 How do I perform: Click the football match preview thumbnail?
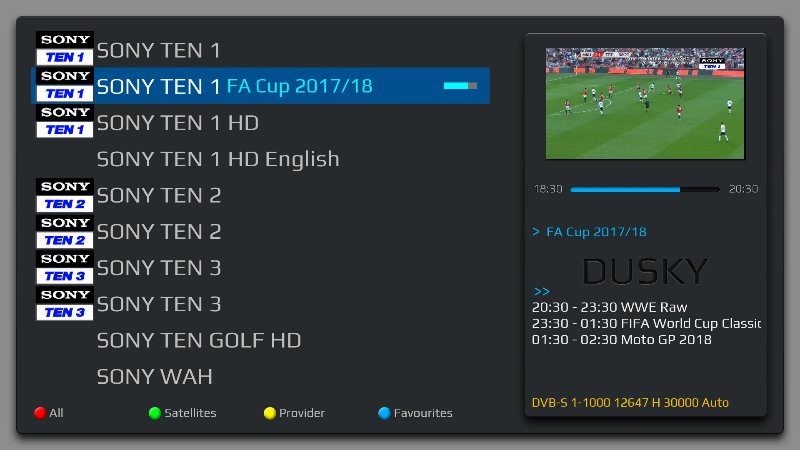pyautogui.click(x=645, y=104)
